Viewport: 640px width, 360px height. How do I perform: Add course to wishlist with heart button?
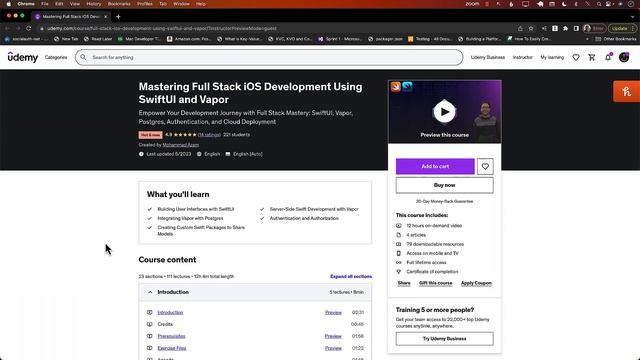[485, 166]
